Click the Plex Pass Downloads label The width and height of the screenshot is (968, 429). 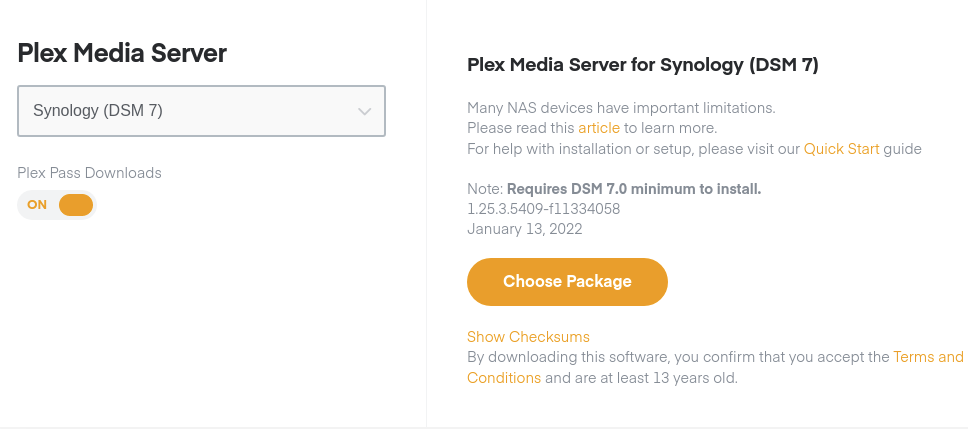click(89, 173)
